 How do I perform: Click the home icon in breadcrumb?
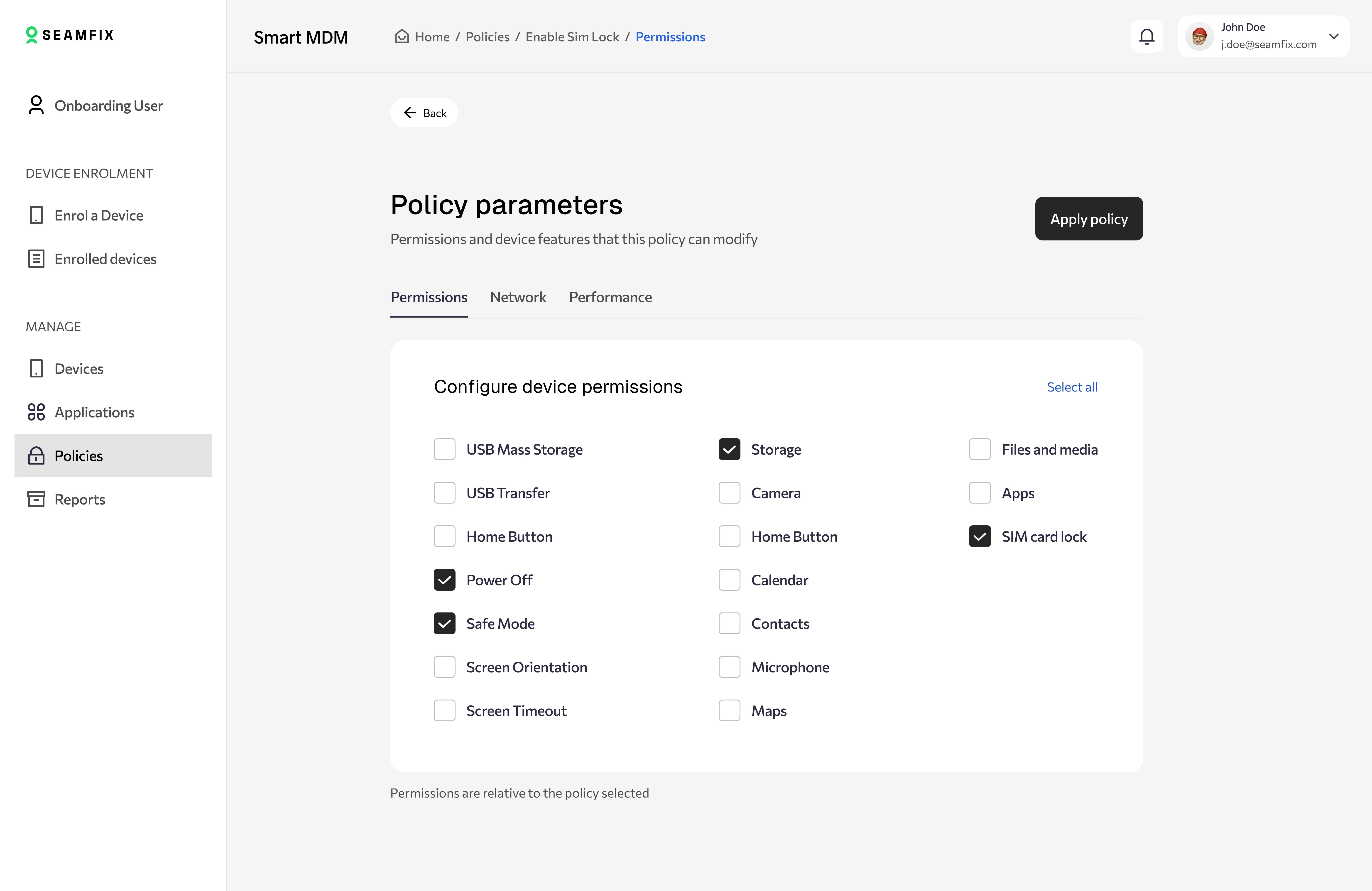point(401,36)
